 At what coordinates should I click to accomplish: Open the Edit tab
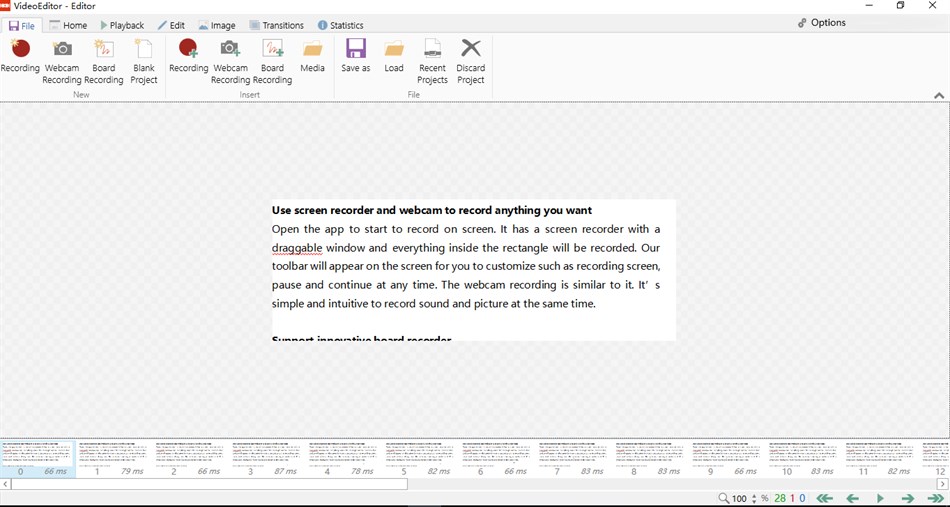point(171,25)
